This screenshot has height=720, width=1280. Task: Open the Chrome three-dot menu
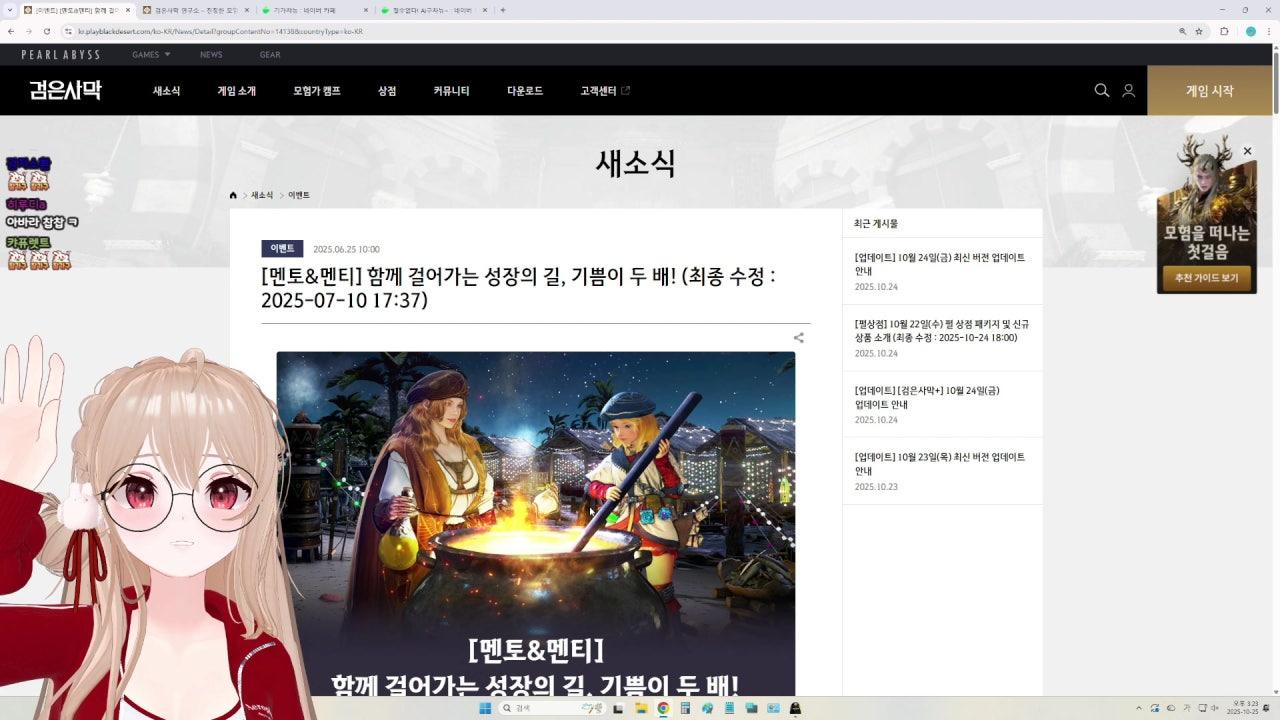point(1270,31)
